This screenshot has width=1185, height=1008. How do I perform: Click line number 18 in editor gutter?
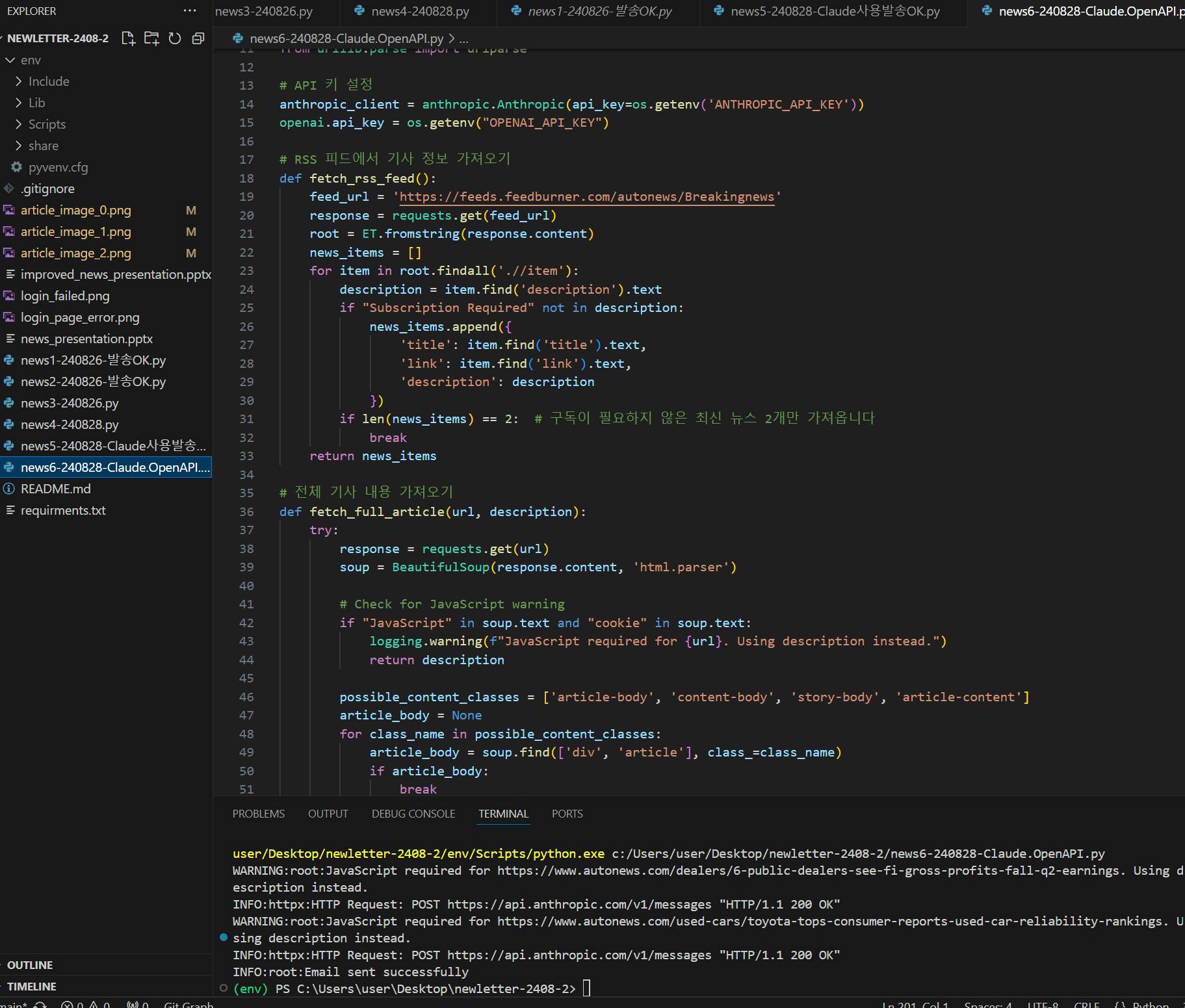point(246,178)
